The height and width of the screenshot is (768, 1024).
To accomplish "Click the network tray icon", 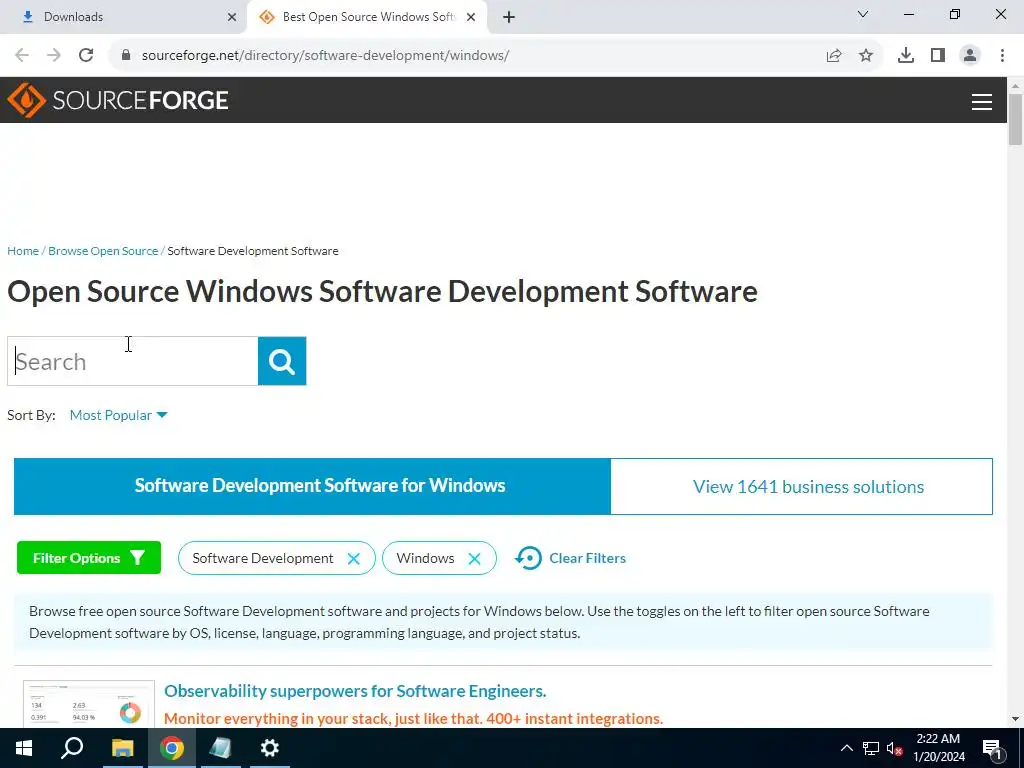I will 871,748.
